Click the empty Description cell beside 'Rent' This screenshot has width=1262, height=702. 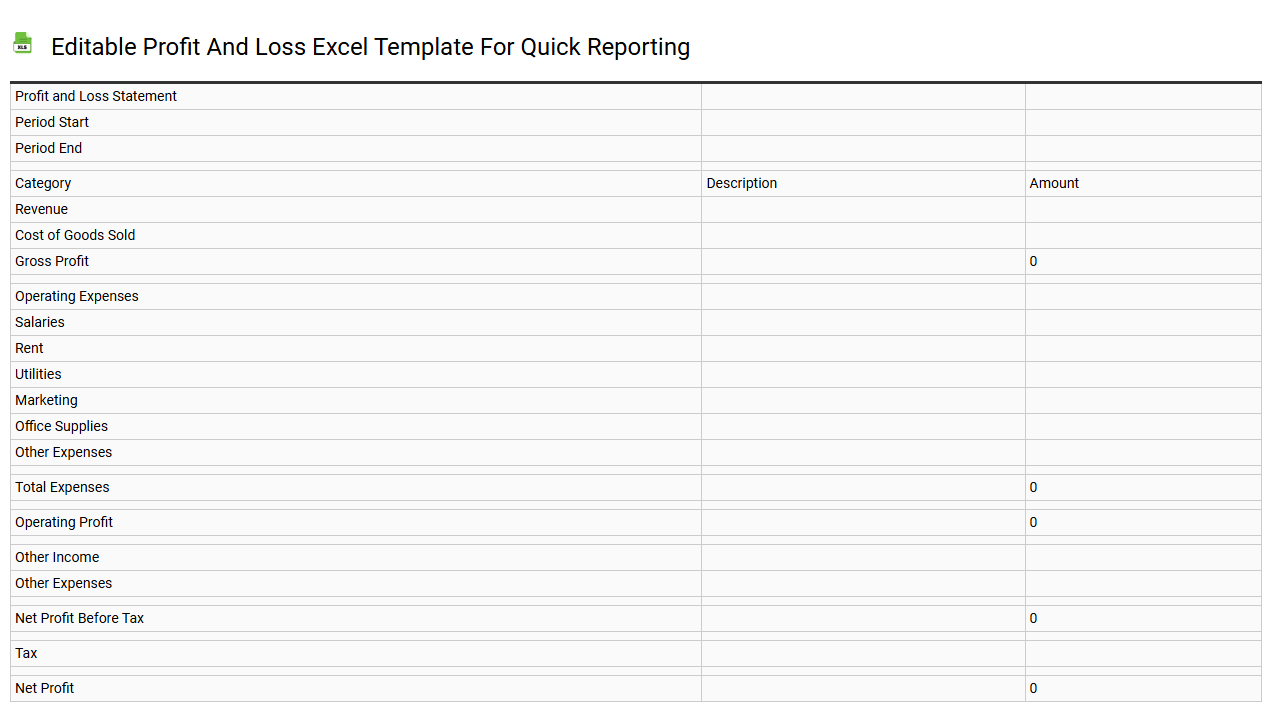tap(862, 348)
